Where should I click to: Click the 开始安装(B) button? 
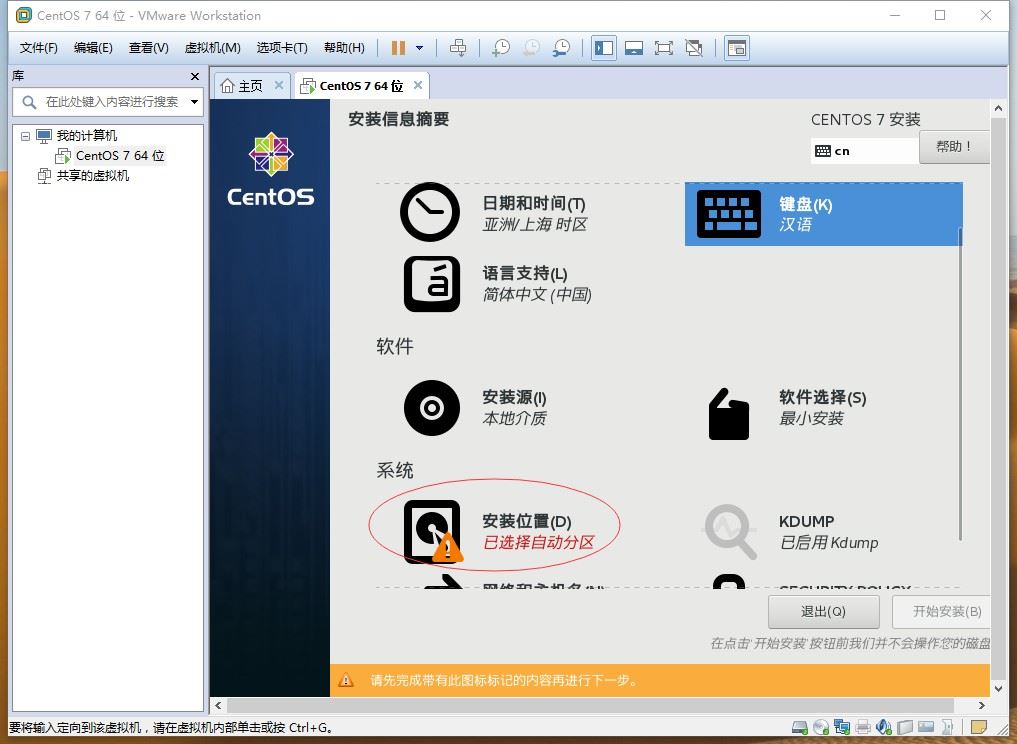pyautogui.click(x=941, y=612)
